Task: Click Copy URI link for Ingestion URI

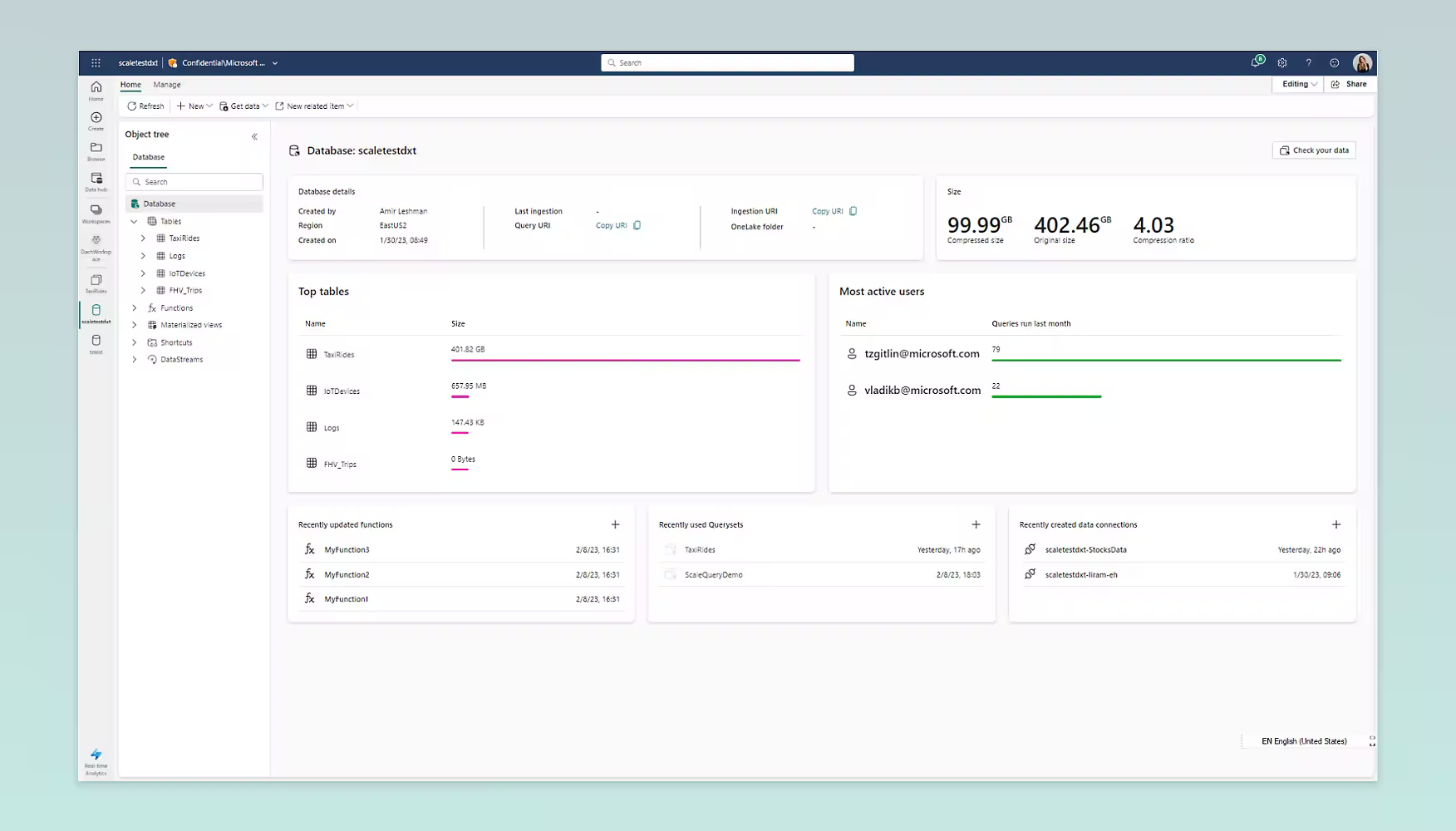Action: 827,211
